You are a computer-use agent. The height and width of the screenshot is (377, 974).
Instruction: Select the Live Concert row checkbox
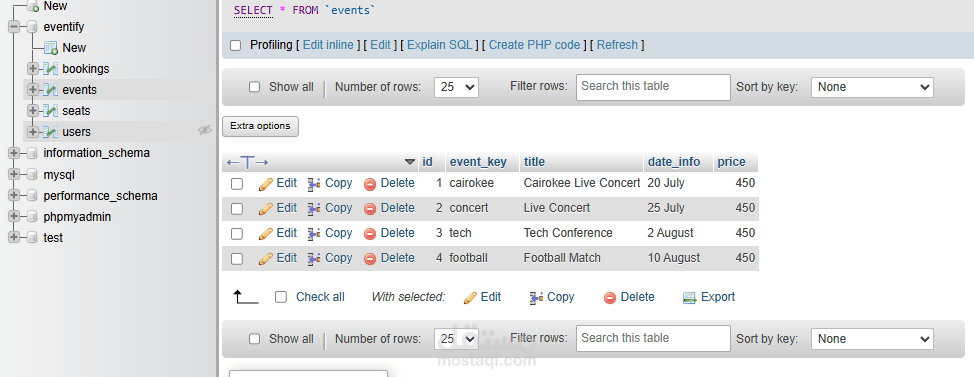point(237,209)
